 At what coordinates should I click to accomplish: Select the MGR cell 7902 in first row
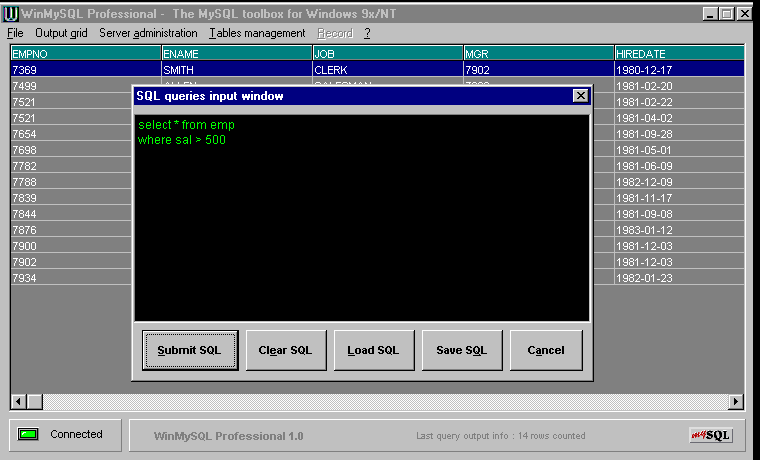(539, 70)
